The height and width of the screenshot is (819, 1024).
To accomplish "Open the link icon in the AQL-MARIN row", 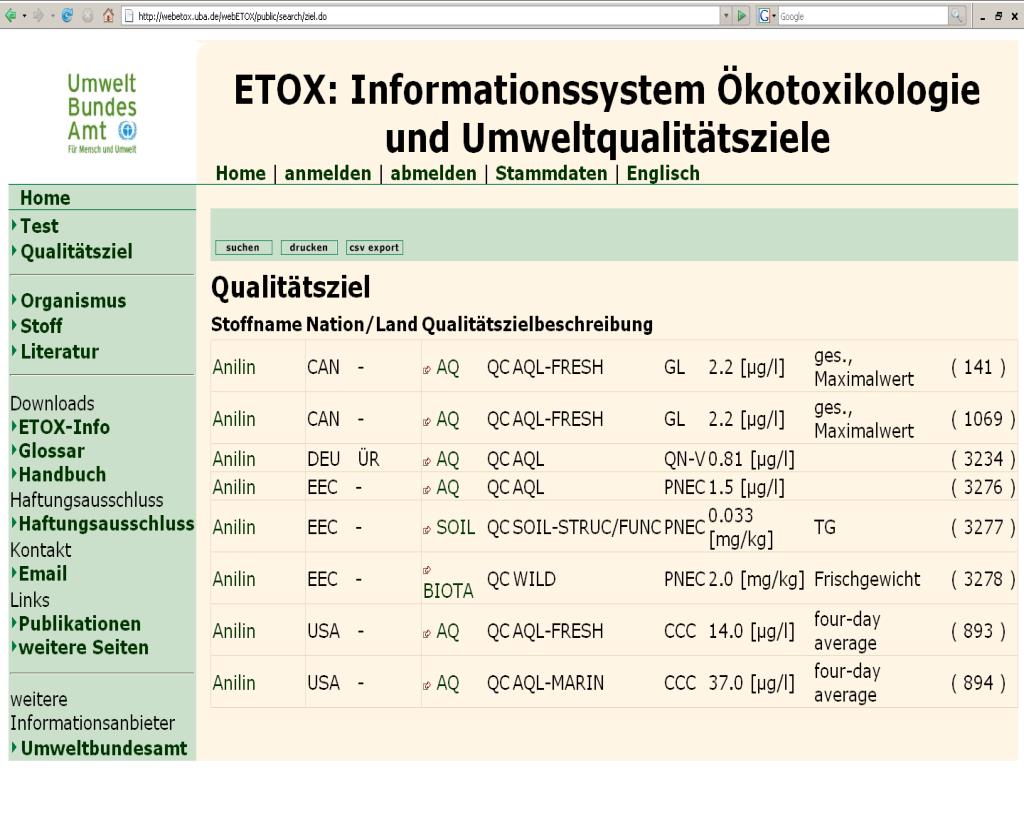I will (426, 686).
